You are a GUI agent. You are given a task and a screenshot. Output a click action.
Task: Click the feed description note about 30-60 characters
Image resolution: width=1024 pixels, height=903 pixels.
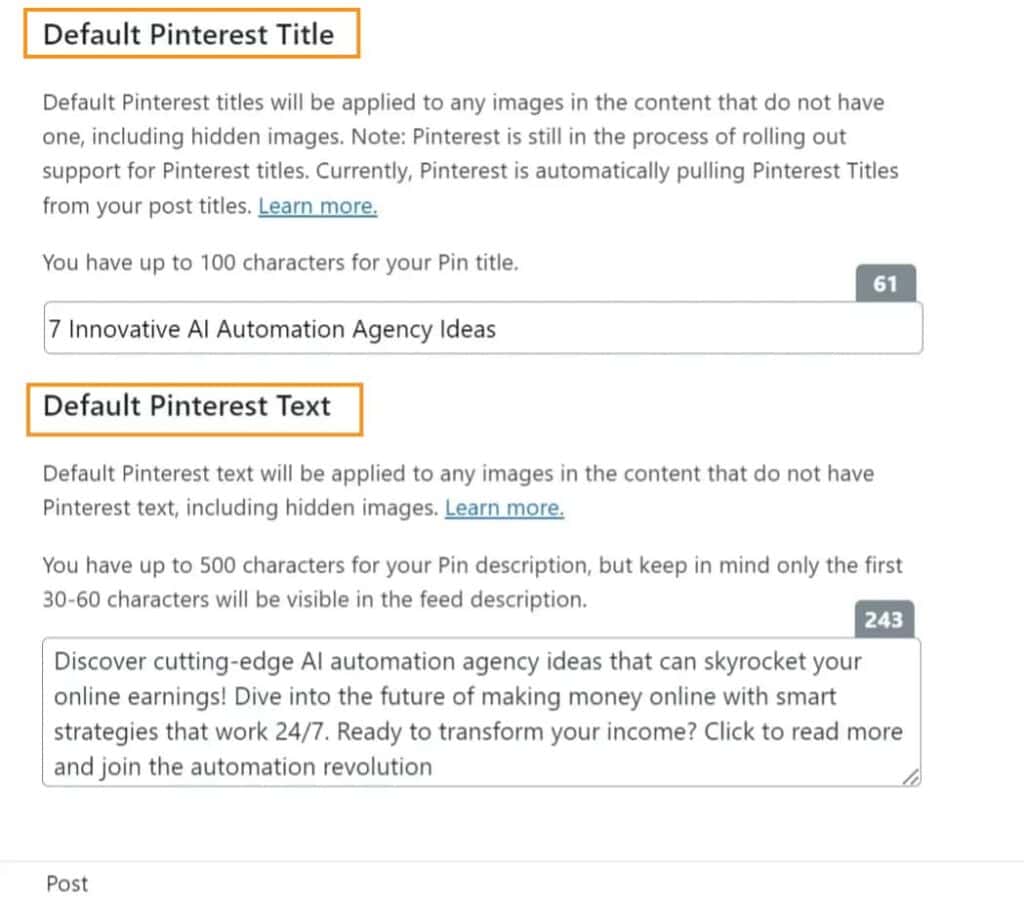point(300,592)
